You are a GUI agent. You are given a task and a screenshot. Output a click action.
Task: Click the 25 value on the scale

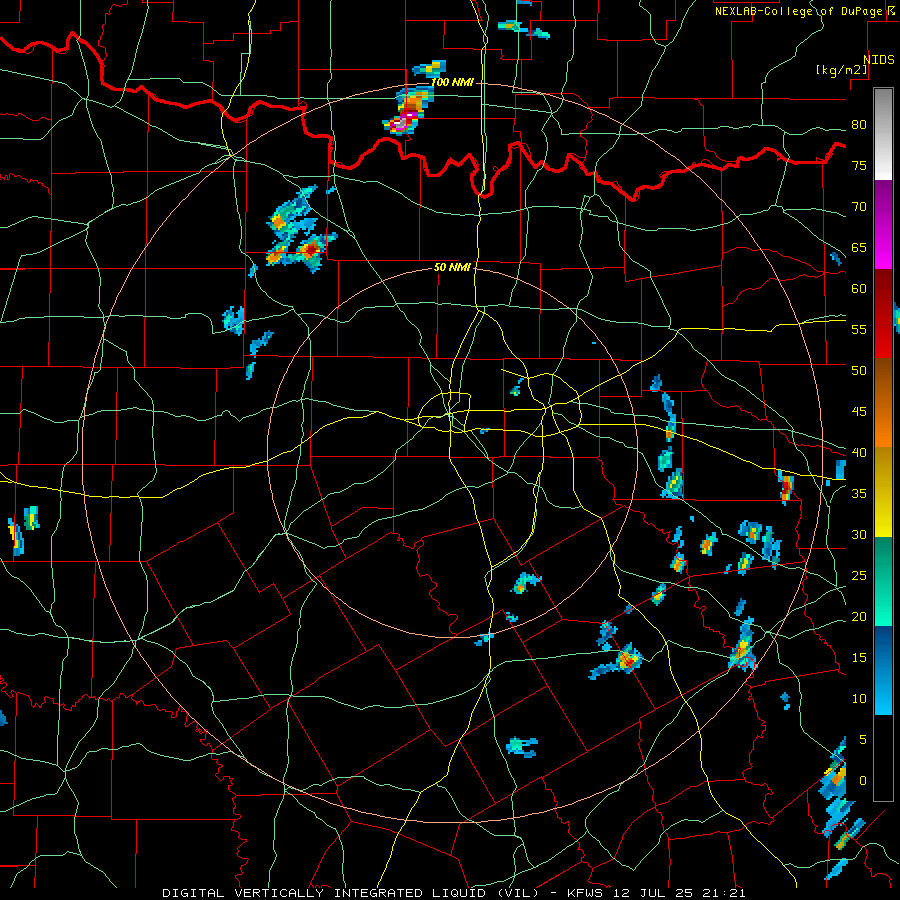[859, 575]
